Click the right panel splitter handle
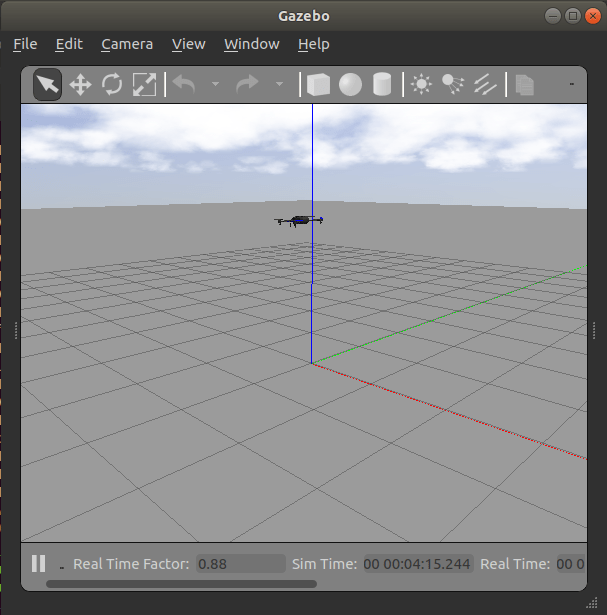Viewport: 607px width, 615px height. 594,330
